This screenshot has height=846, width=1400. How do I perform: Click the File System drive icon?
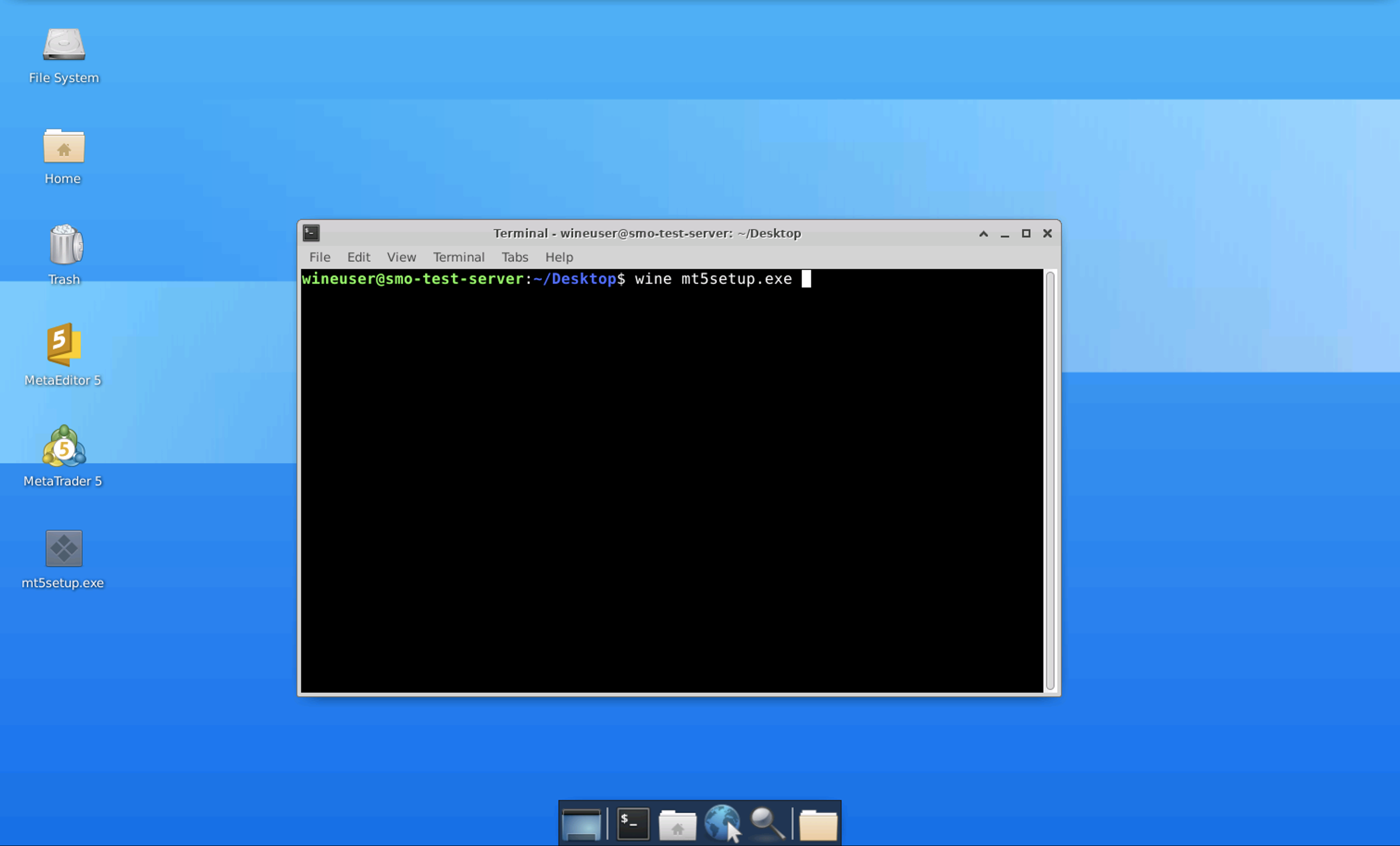63,45
